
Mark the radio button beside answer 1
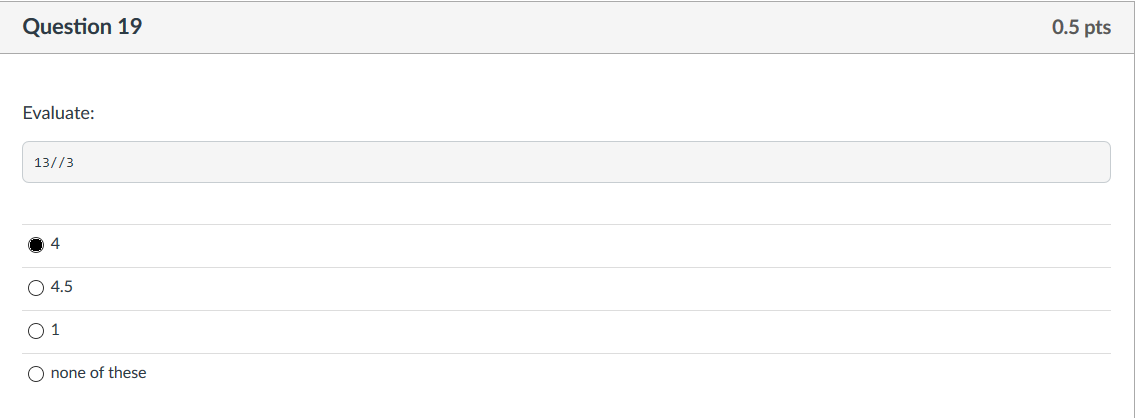[x=36, y=331]
